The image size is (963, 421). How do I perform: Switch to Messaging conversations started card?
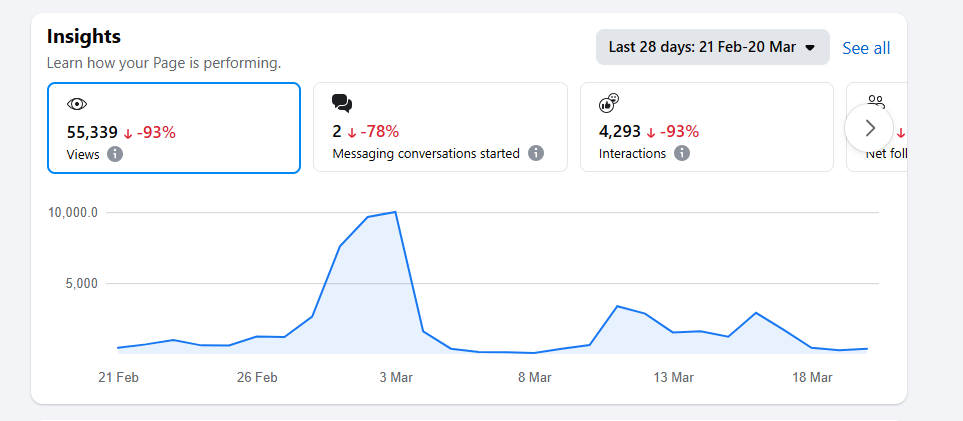click(x=440, y=127)
